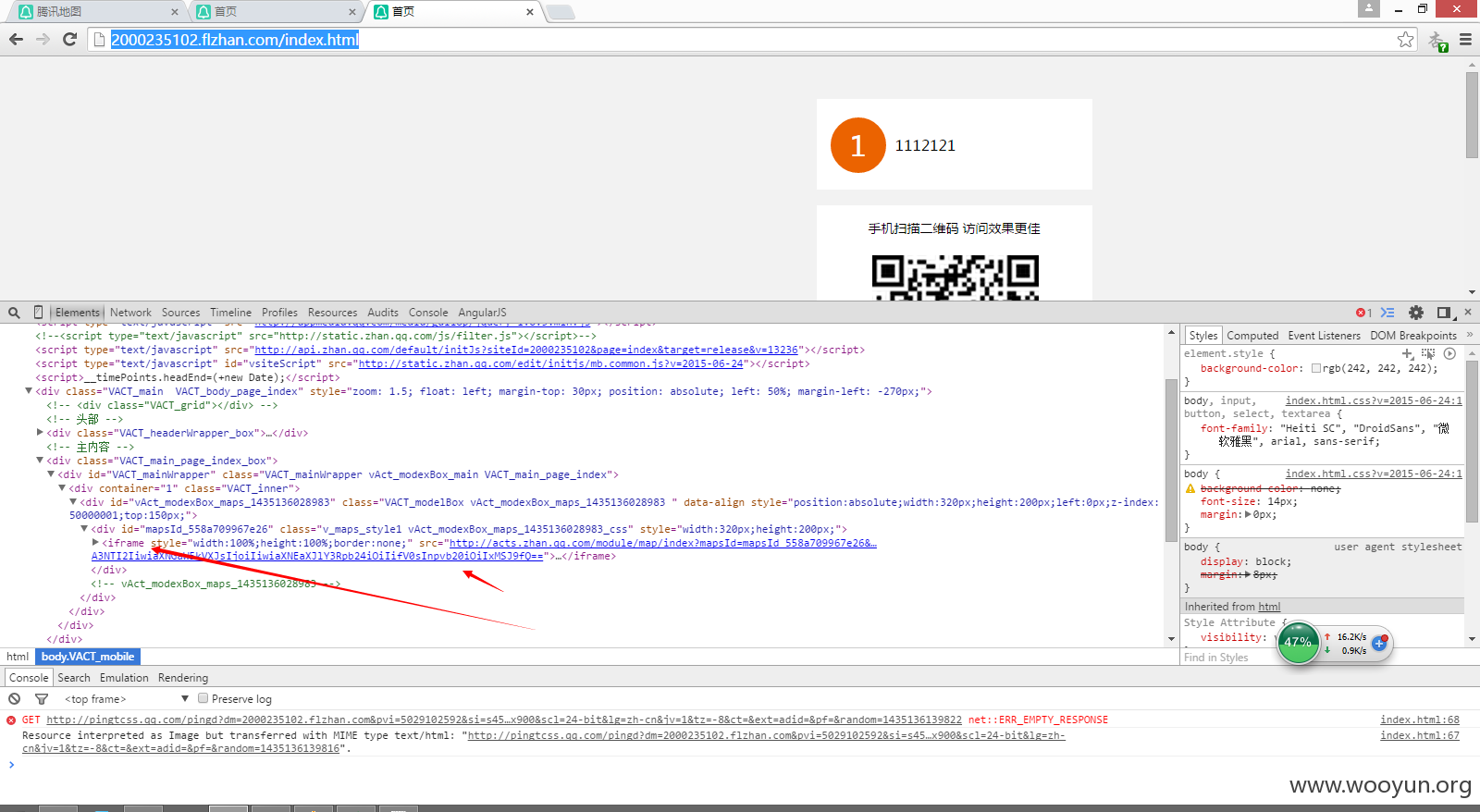Select the DOM Breakpoints tab
This screenshot has height=812, width=1480.
[1413, 336]
